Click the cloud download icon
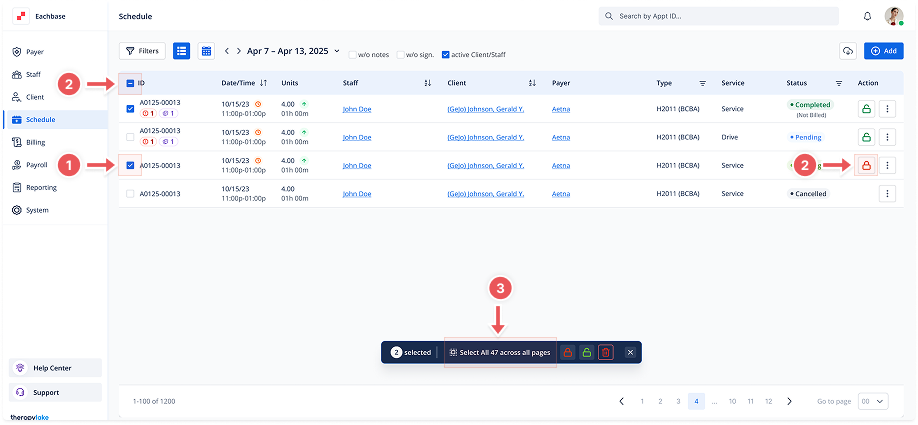The width and height of the screenshot is (918, 425). point(848,51)
